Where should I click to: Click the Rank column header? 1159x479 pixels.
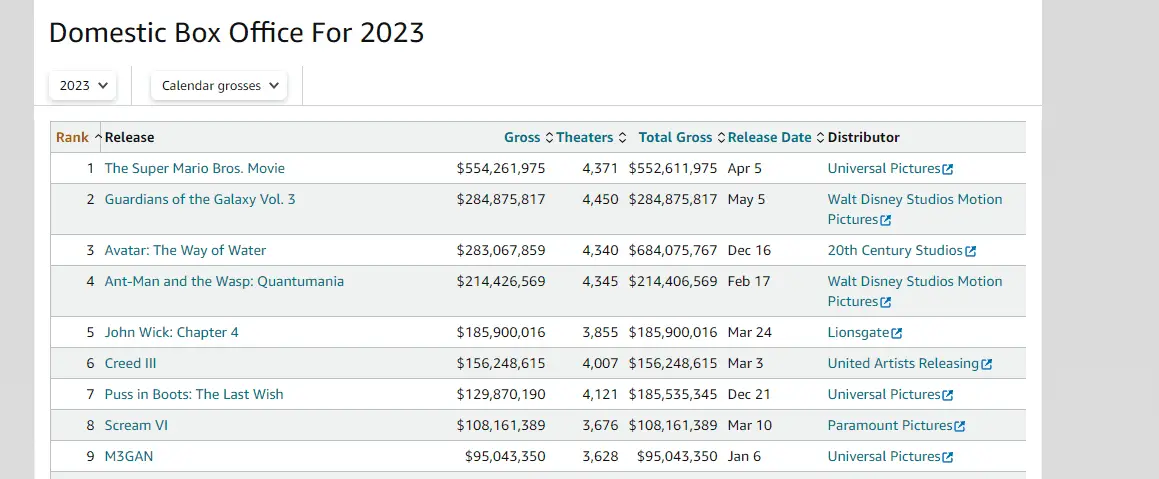click(x=72, y=138)
